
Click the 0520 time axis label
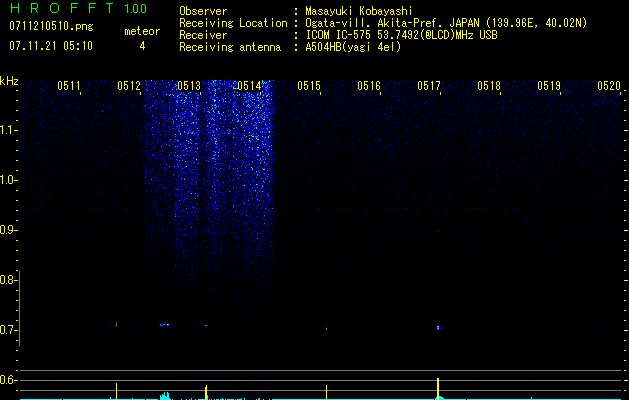tap(609, 86)
